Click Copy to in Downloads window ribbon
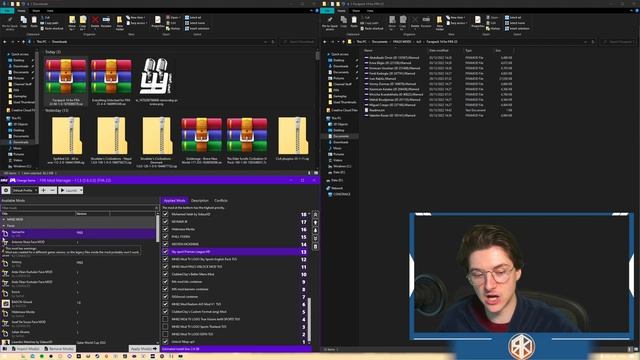This screenshot has height=360, width=640. point(82,23)
